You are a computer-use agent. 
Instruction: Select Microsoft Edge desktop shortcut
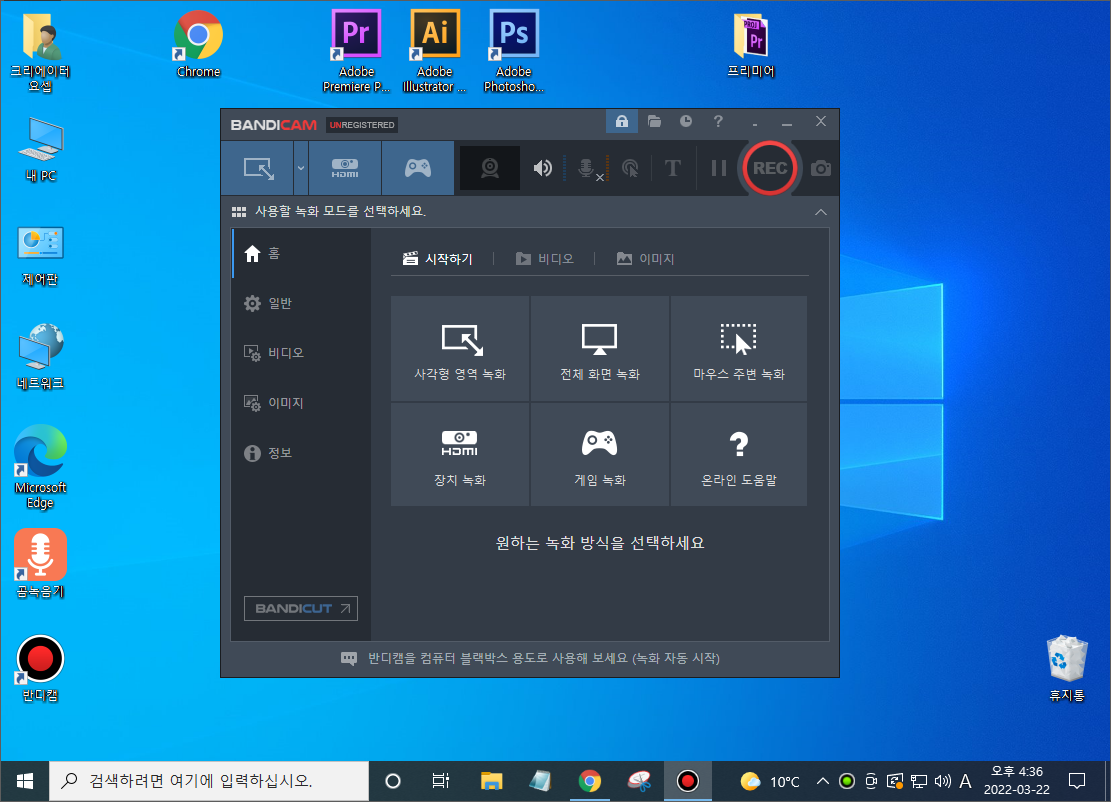[x=40, y=466]
